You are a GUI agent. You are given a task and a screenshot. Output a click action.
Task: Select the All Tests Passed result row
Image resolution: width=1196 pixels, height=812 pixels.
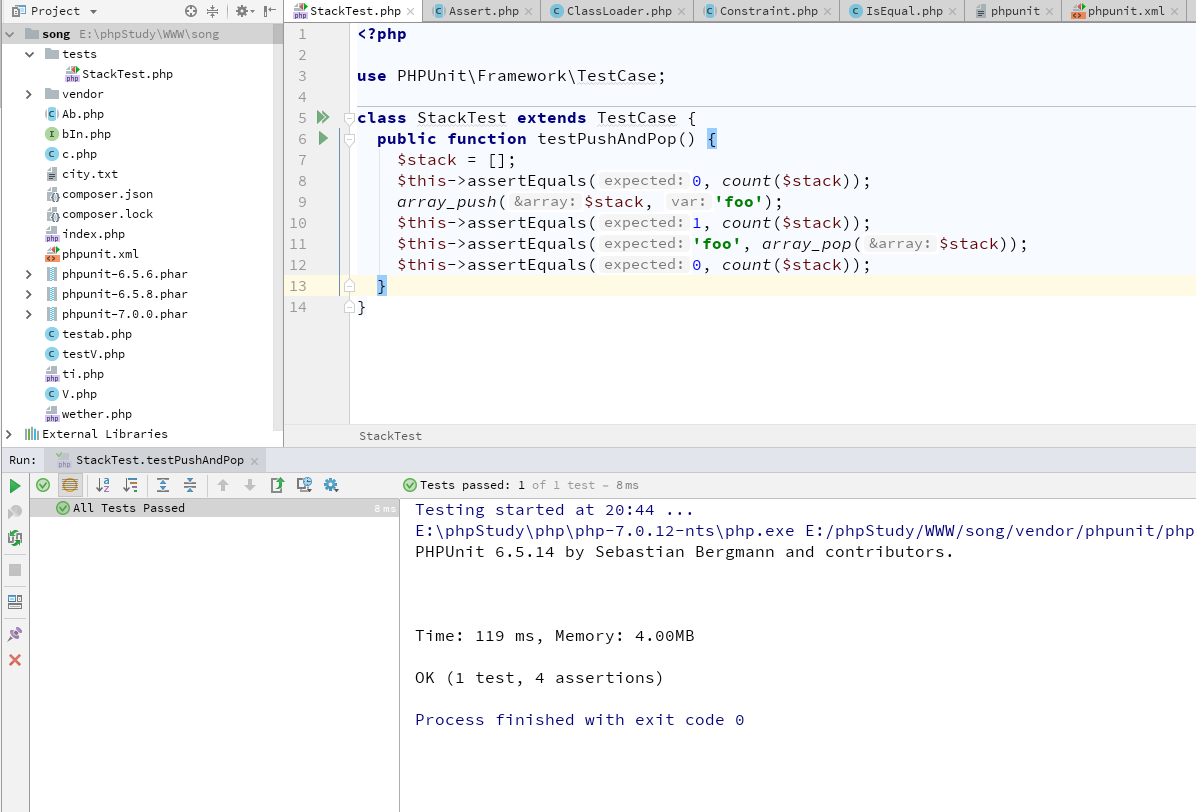pyautogui.click(x=128, y=508)
